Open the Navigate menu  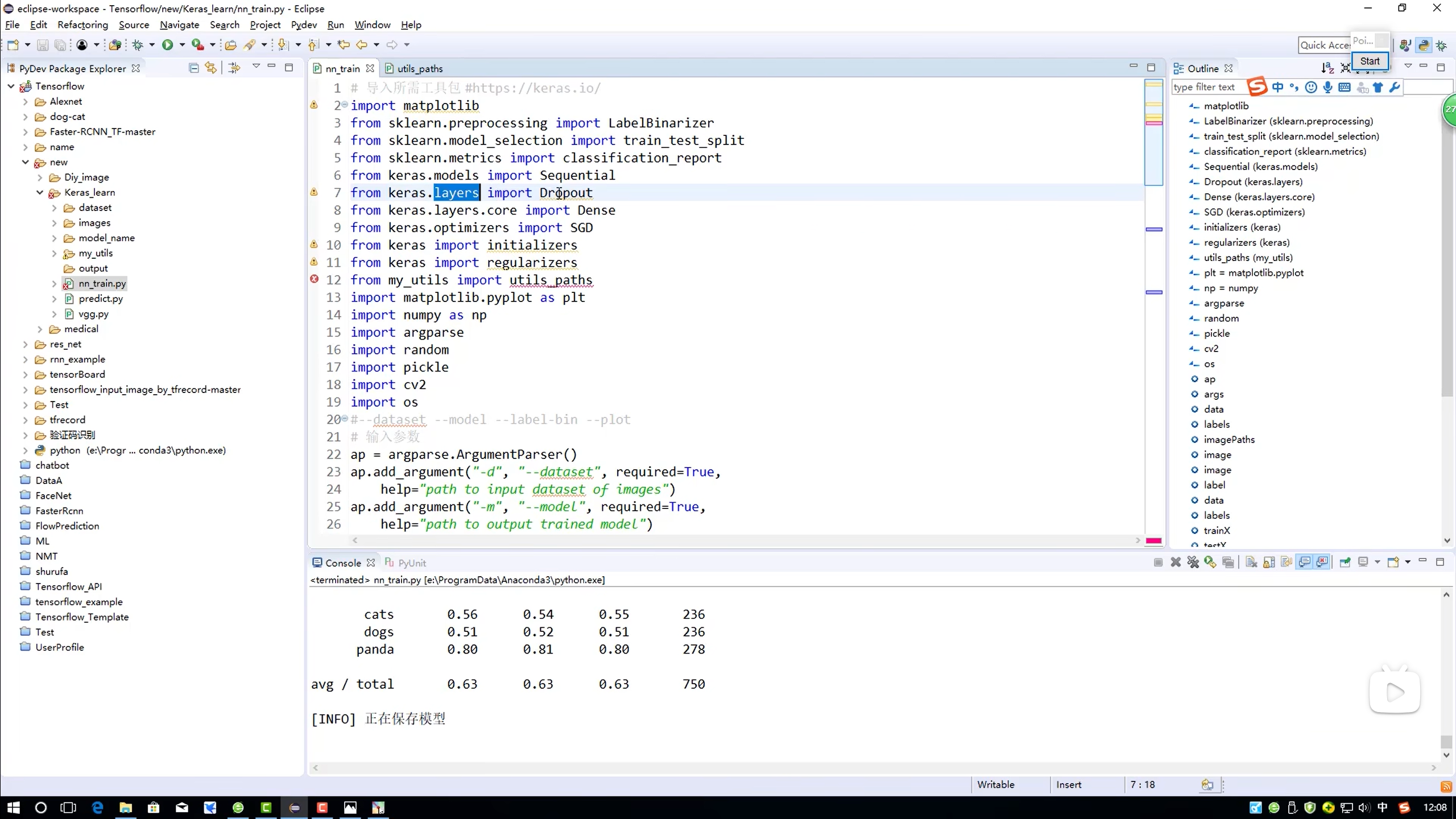pyautogui.click(x=179, y=24)
